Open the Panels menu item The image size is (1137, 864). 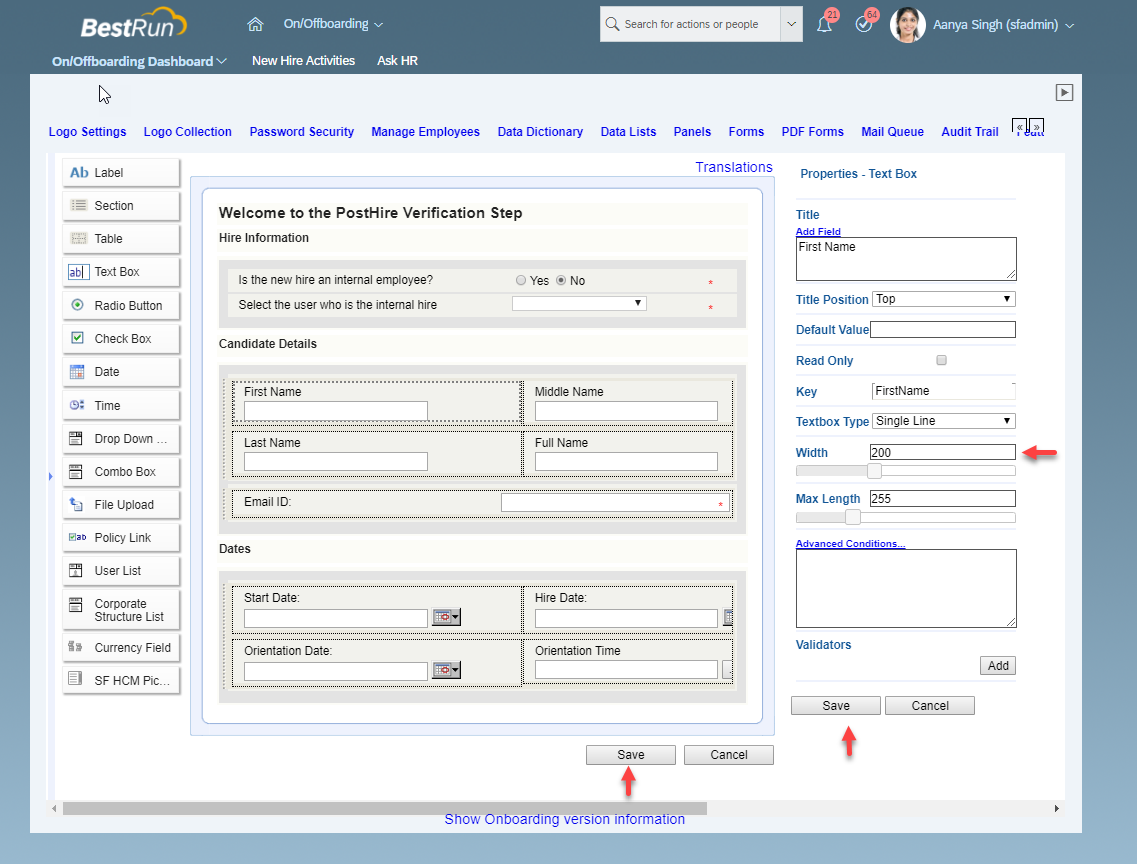click(x=692, y=132)
